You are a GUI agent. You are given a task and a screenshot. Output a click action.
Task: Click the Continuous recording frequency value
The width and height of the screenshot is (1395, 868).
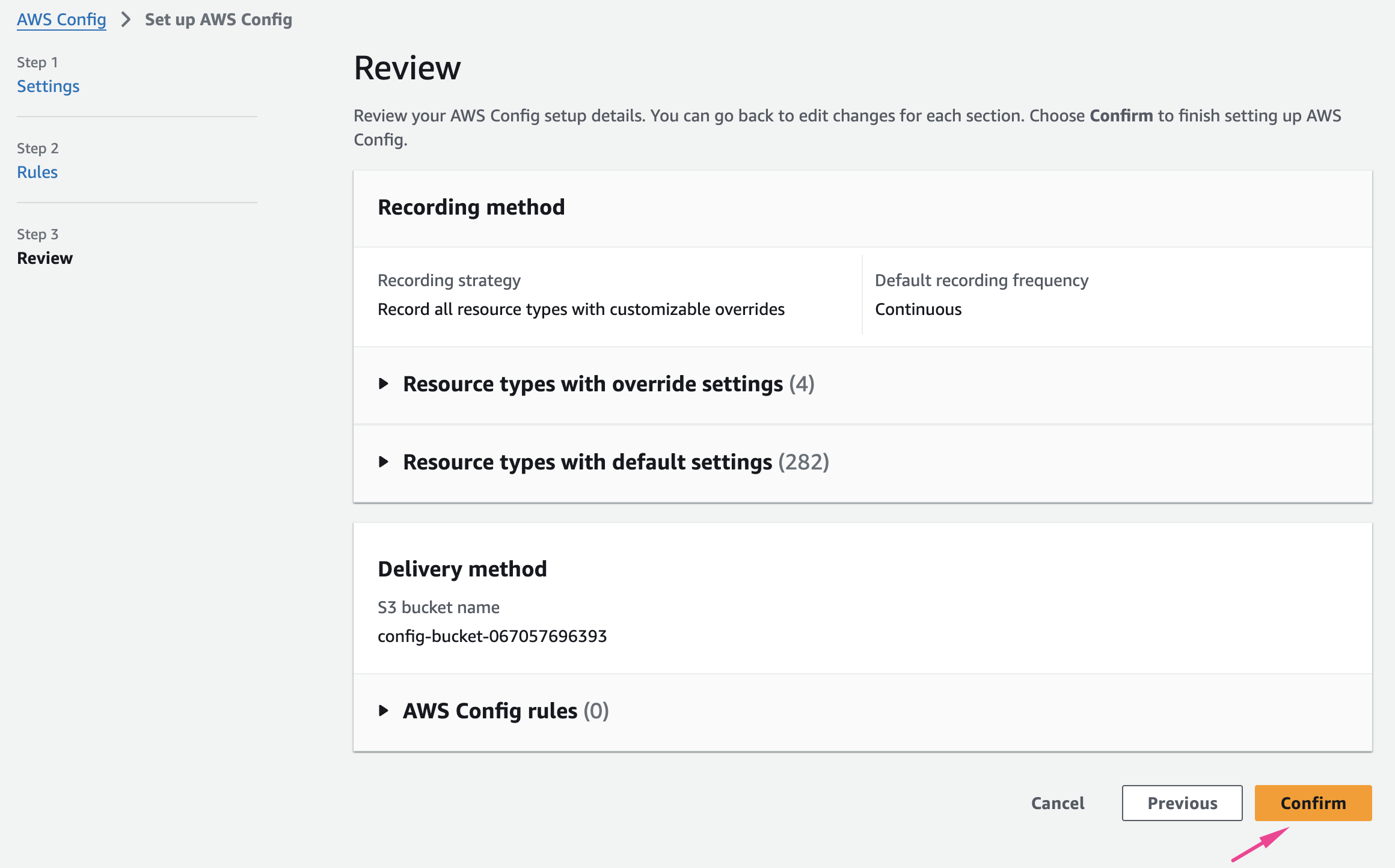918,310
